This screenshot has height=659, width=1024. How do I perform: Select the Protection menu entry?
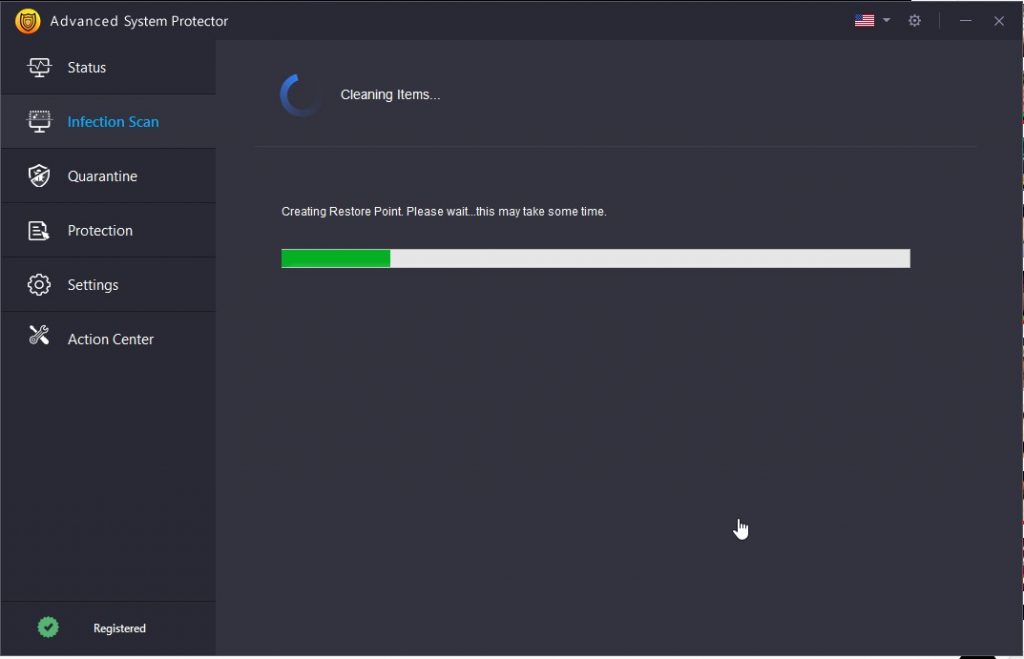[100, 229]
